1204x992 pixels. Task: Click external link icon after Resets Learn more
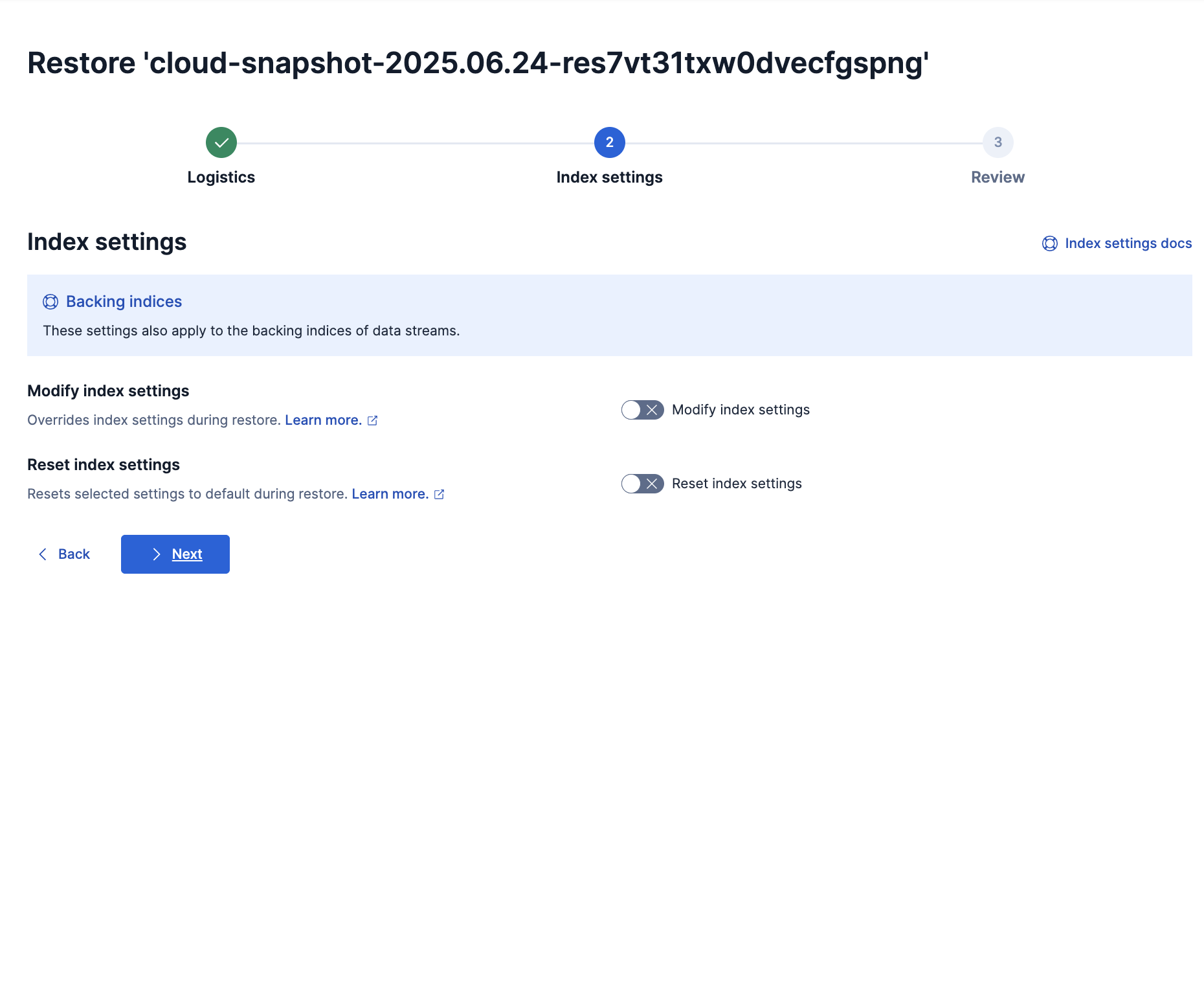(440, 495)
